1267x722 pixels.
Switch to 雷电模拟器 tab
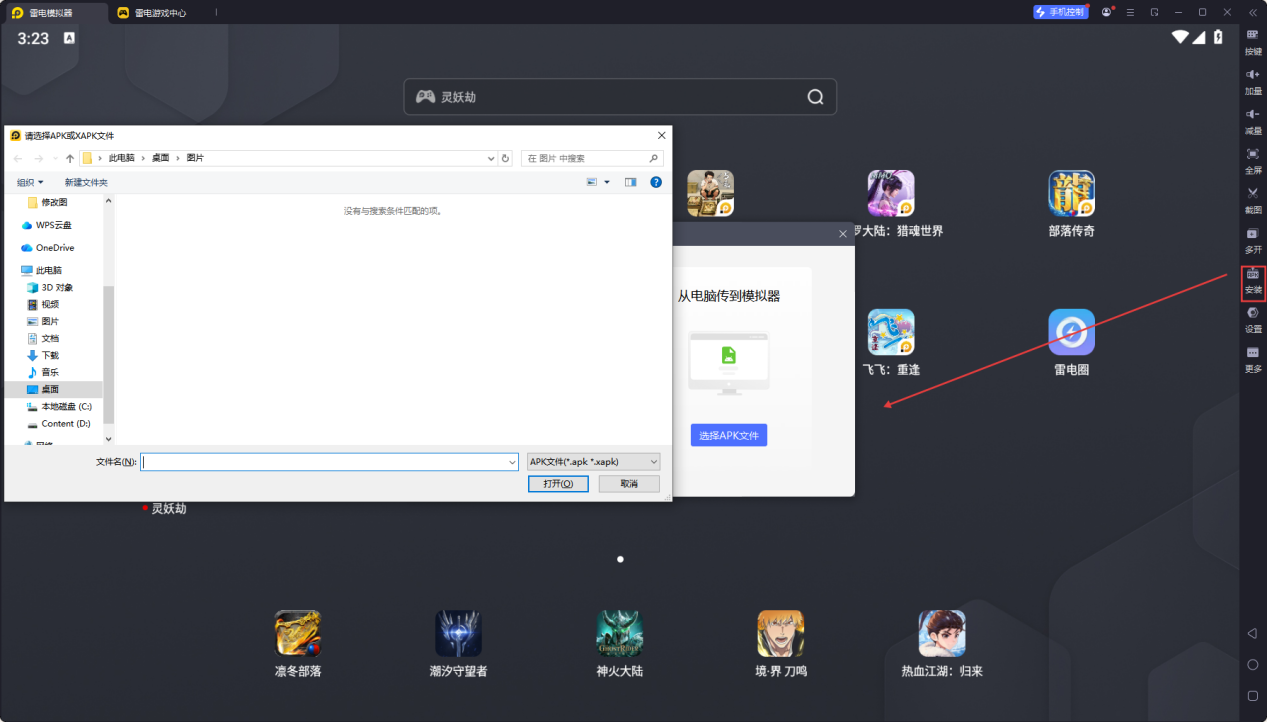coord(55,13)
